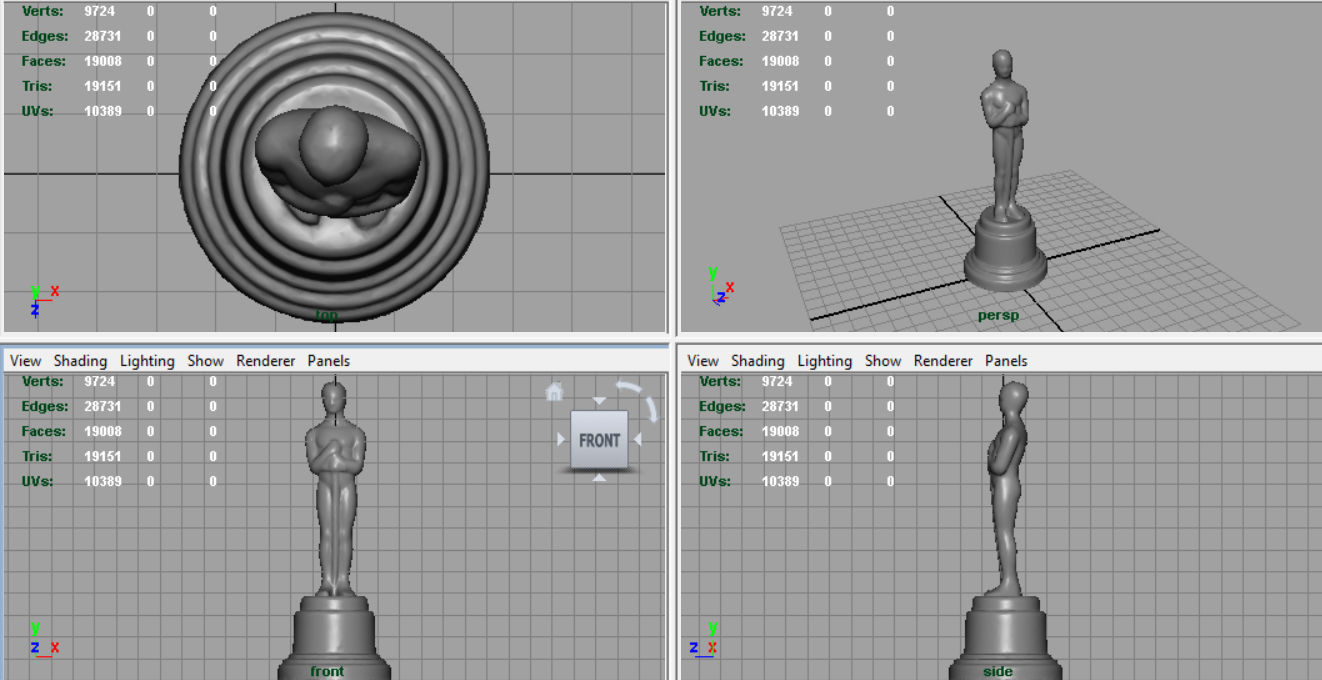The width and height of the screenshot is (1322, 680).
Task: Click the 'persp' viewport name label
Action: coord(998,315)
